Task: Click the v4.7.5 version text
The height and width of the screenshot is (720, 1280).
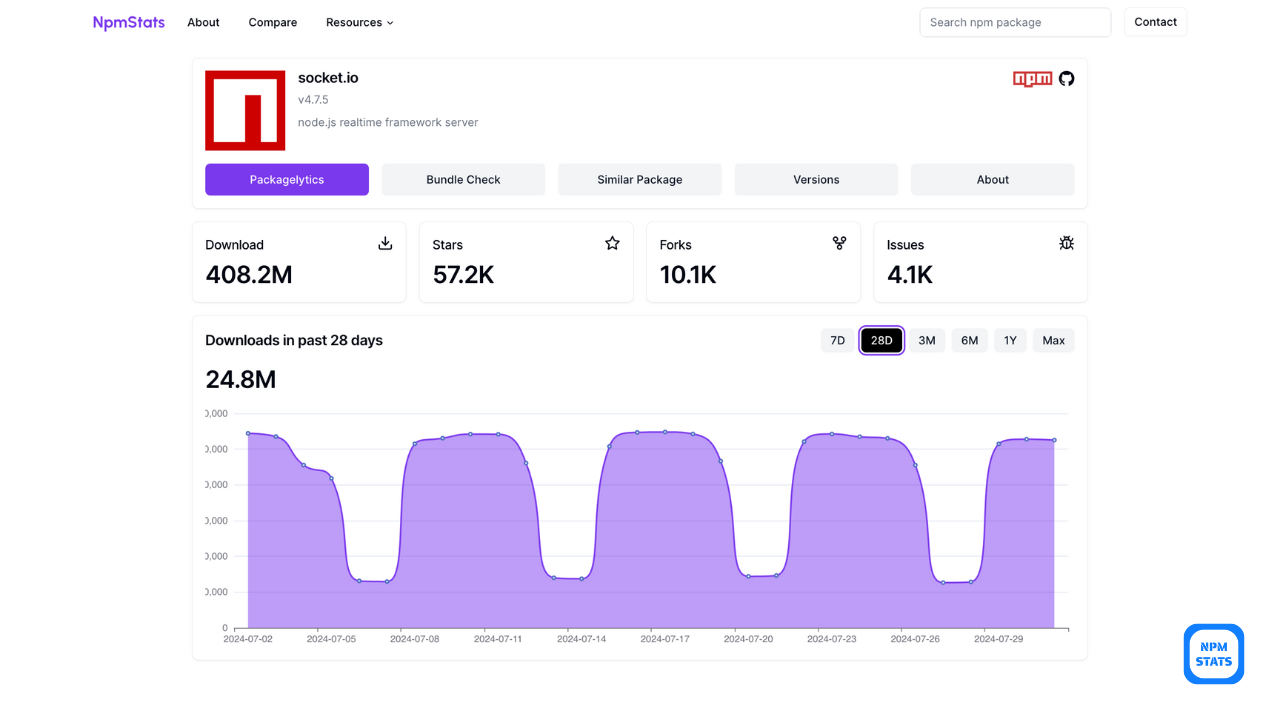Action: coord(313,100)
